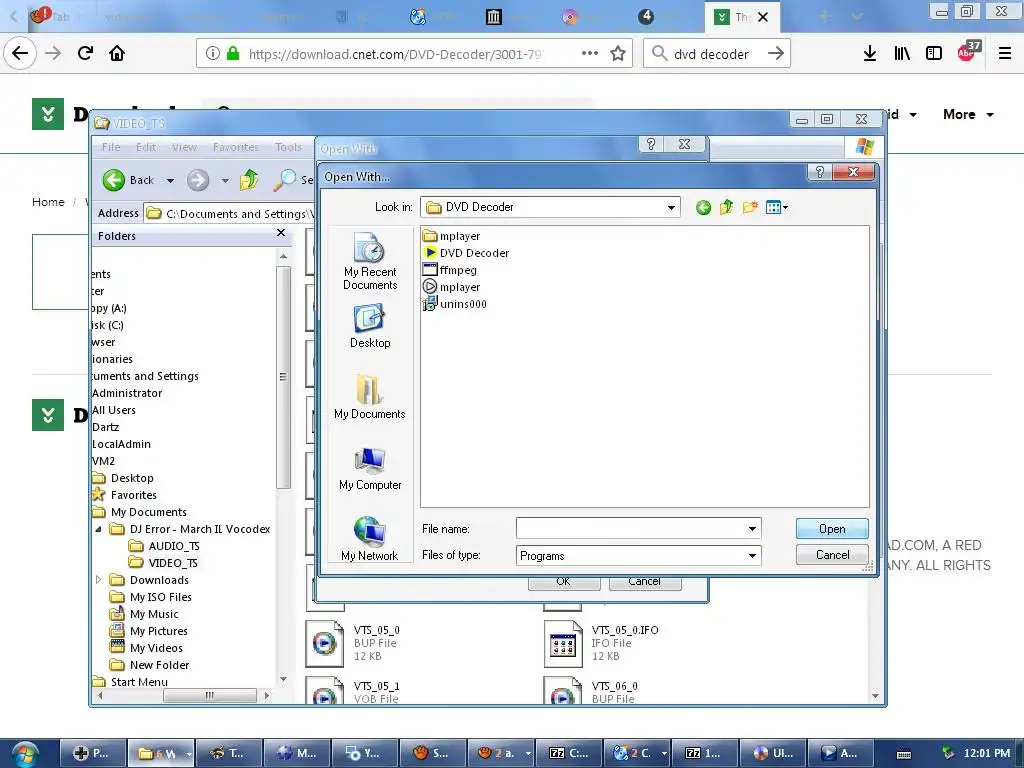Open the Firefox downloads arrow
The width and height of the screenshot is (1024, 768).
coord(869,54)
